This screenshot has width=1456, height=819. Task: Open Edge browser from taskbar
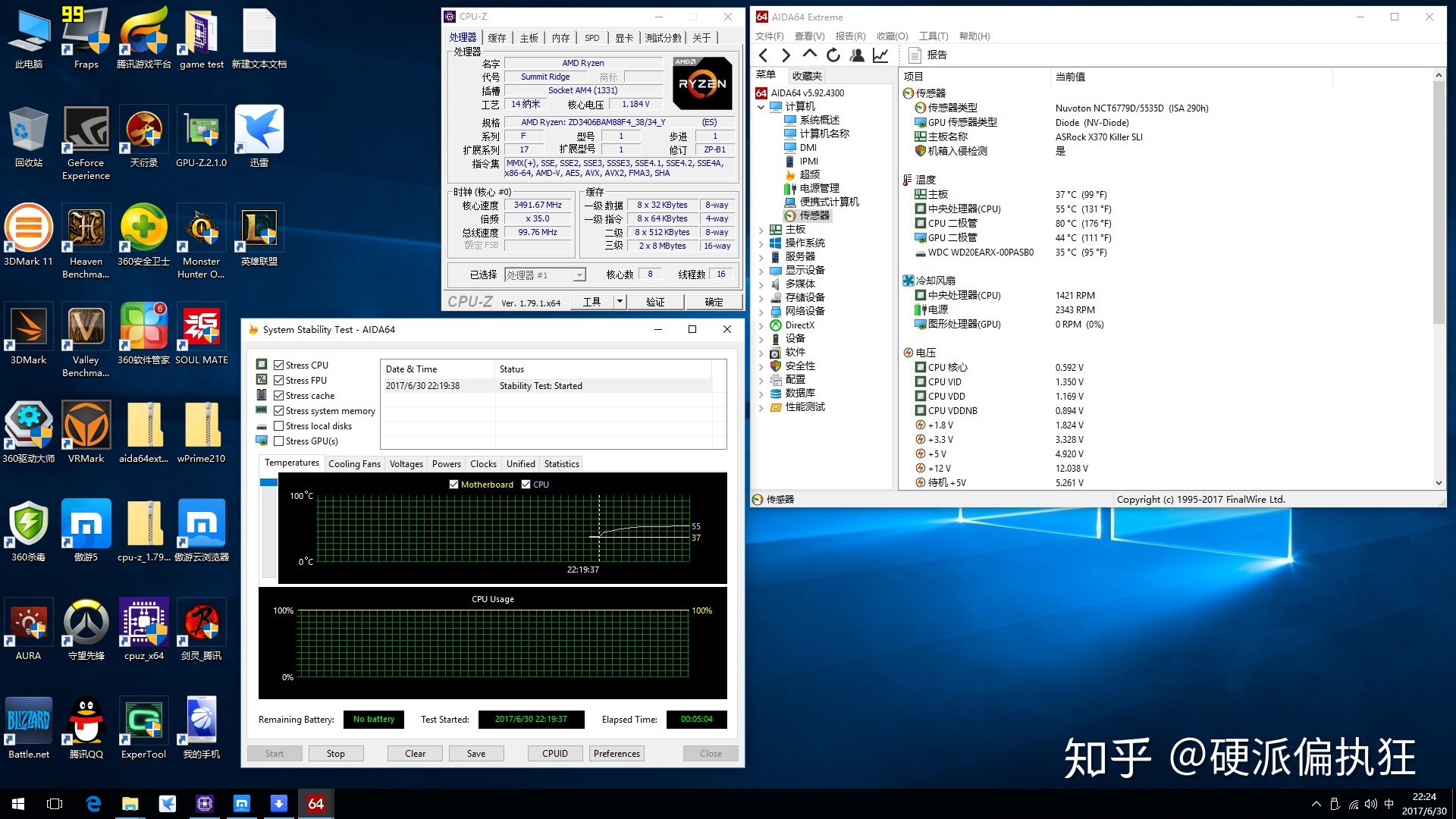click(x=93, y=804)
